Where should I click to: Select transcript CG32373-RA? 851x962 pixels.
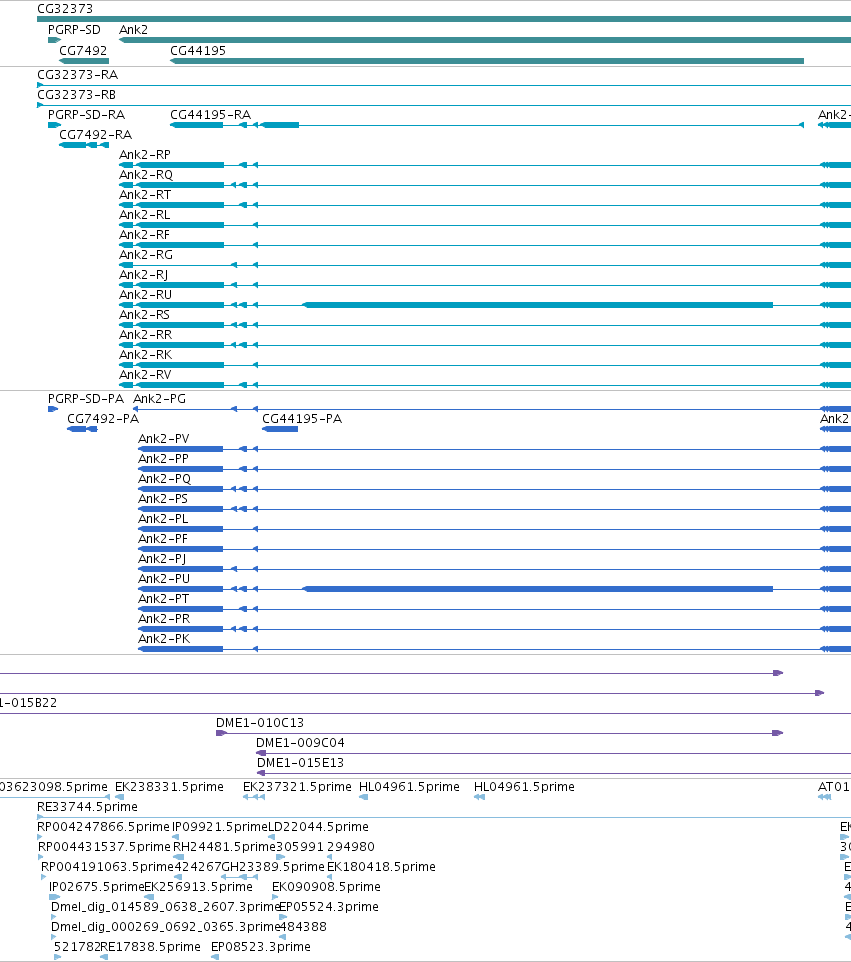77,75
